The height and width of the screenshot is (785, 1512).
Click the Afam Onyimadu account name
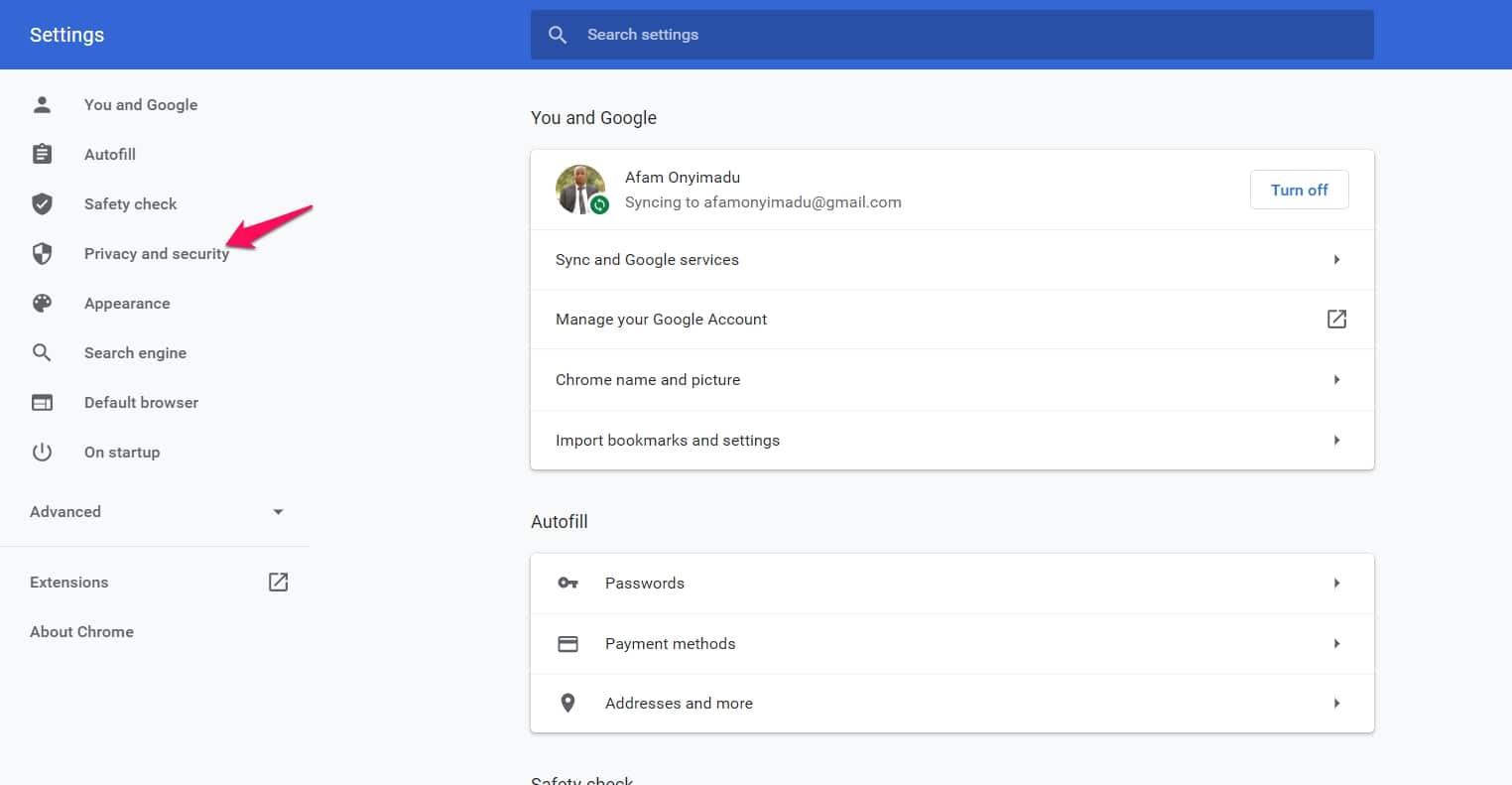[683, 177]
